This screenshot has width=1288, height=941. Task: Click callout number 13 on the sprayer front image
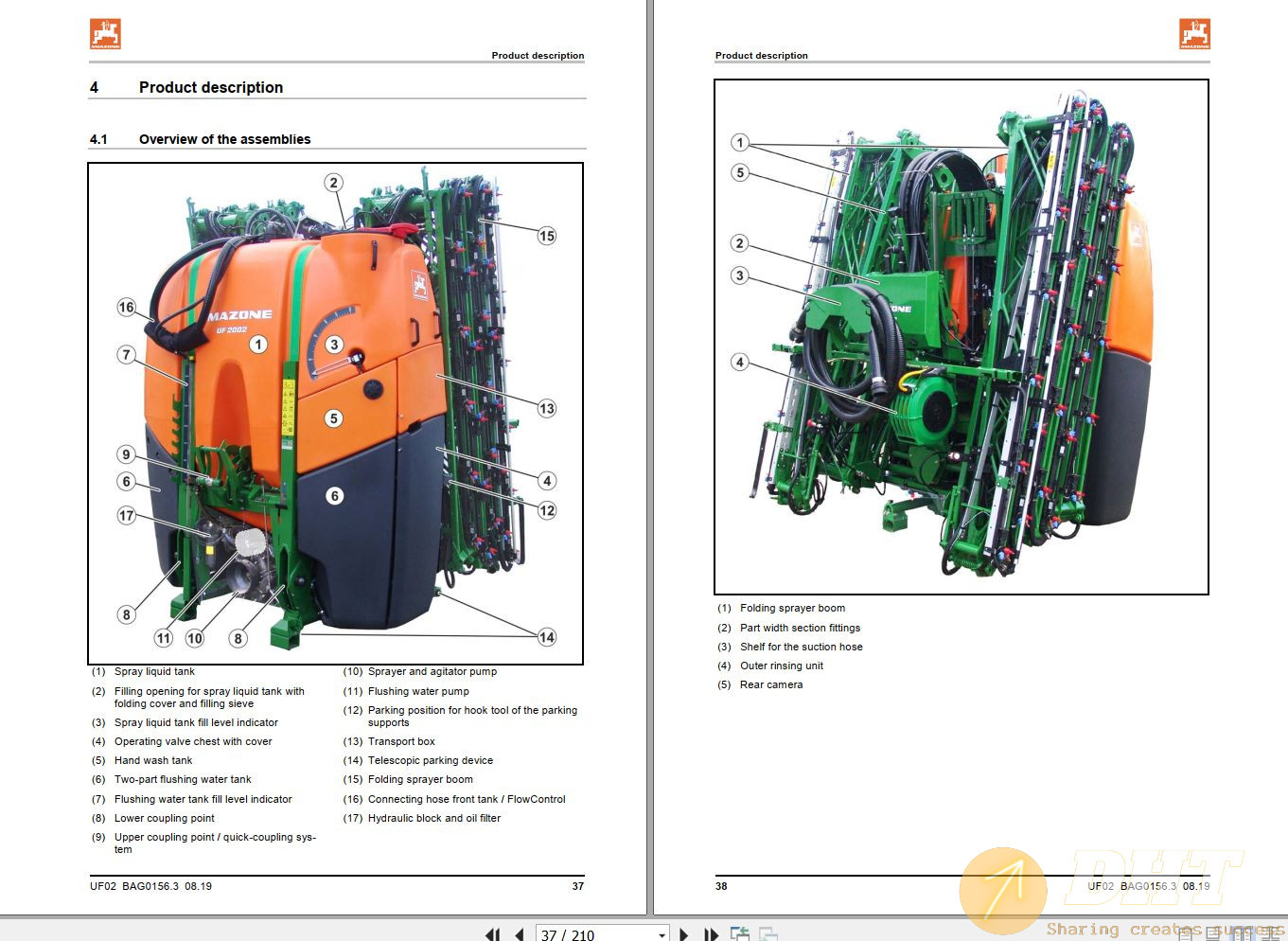pos(547,408)
